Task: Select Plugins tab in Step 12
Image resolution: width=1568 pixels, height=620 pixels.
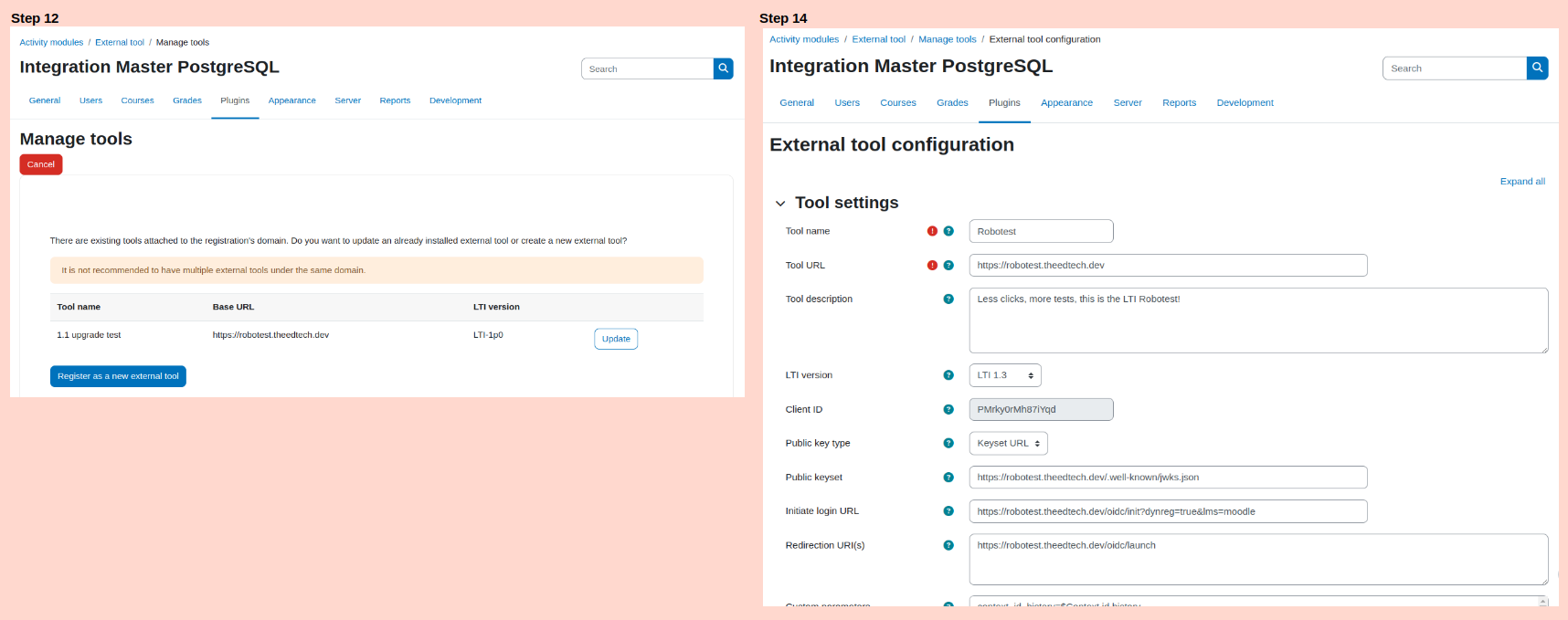Action: pos(235,100)
